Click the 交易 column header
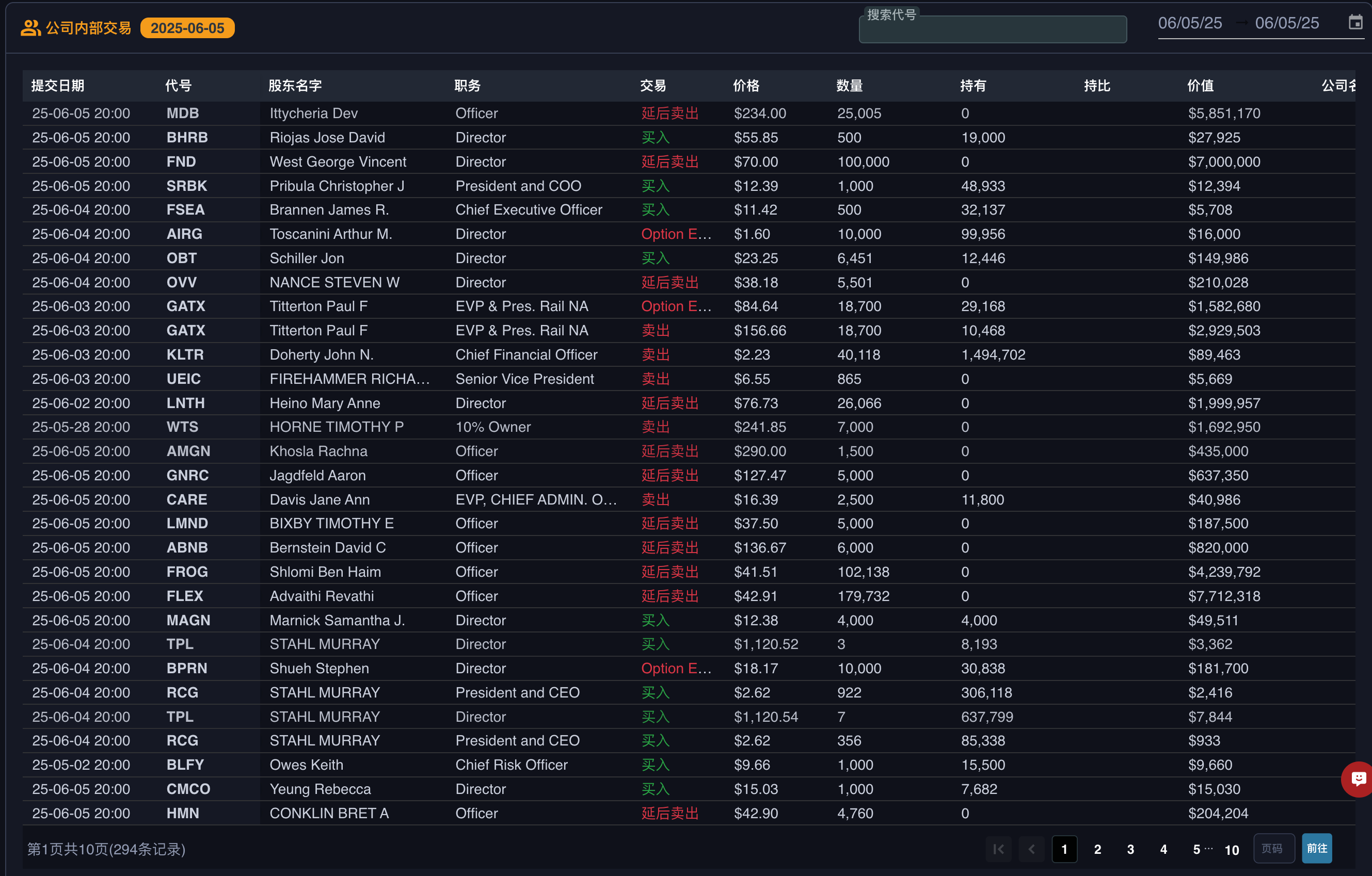 click(x=653, y=86)
